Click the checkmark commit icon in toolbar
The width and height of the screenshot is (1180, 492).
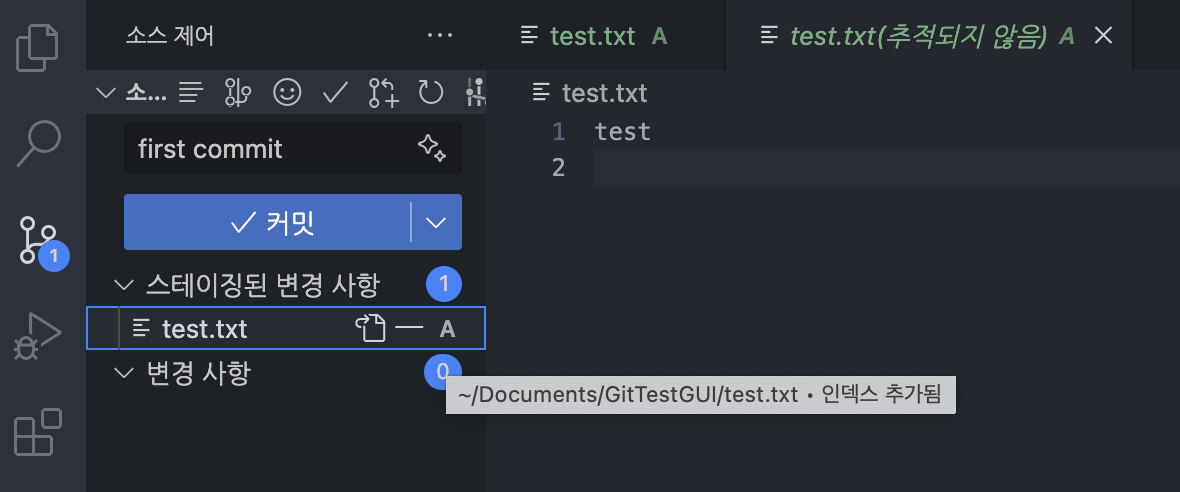click(334, 93)
